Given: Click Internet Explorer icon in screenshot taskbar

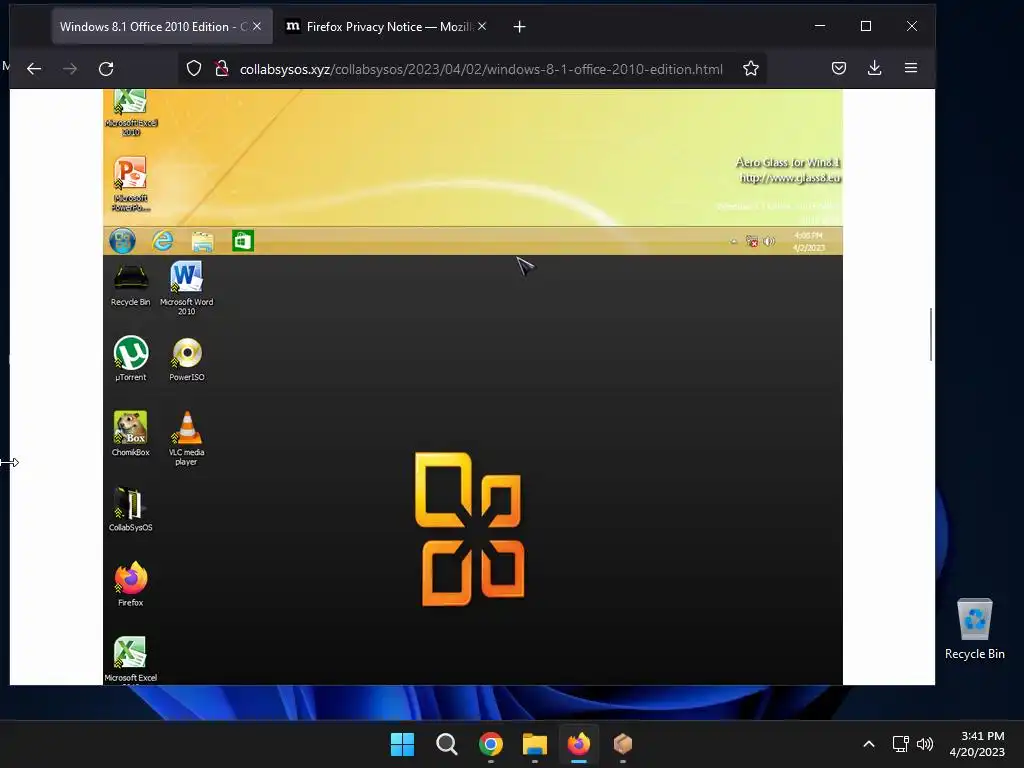Looking at the screenshot, I should point(163,241).
